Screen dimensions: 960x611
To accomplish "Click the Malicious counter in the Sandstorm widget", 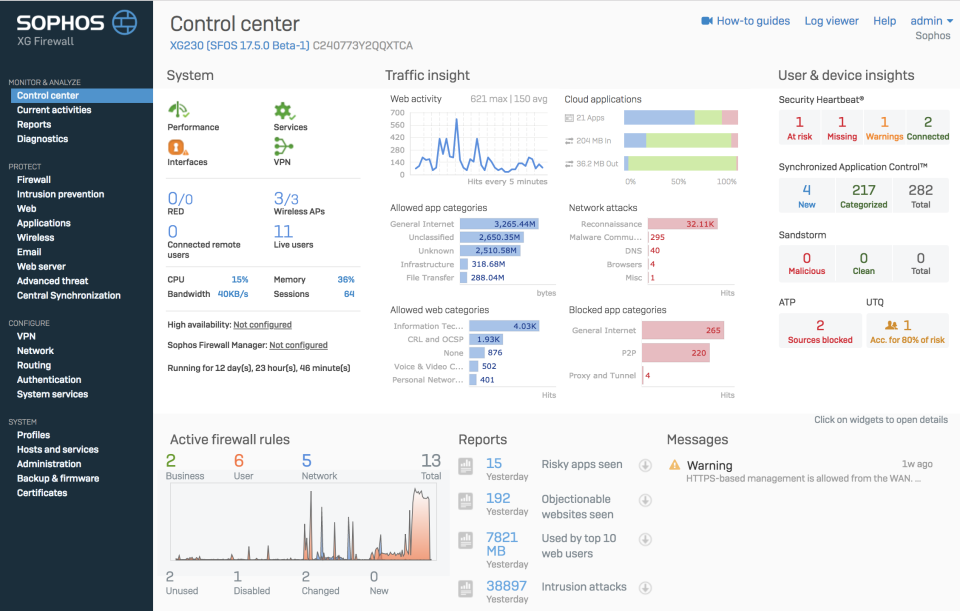I will [806, 263].
